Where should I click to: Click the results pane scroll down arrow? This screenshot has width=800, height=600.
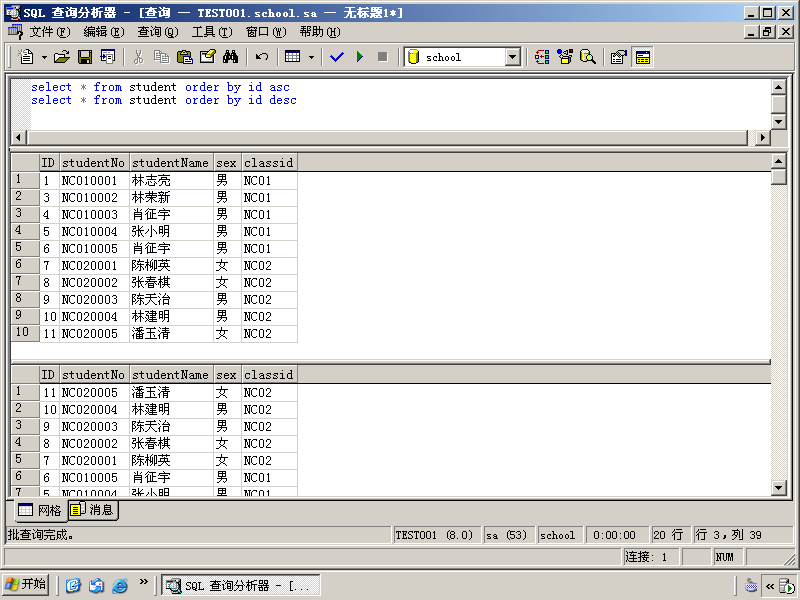click(x=778, y=488)
